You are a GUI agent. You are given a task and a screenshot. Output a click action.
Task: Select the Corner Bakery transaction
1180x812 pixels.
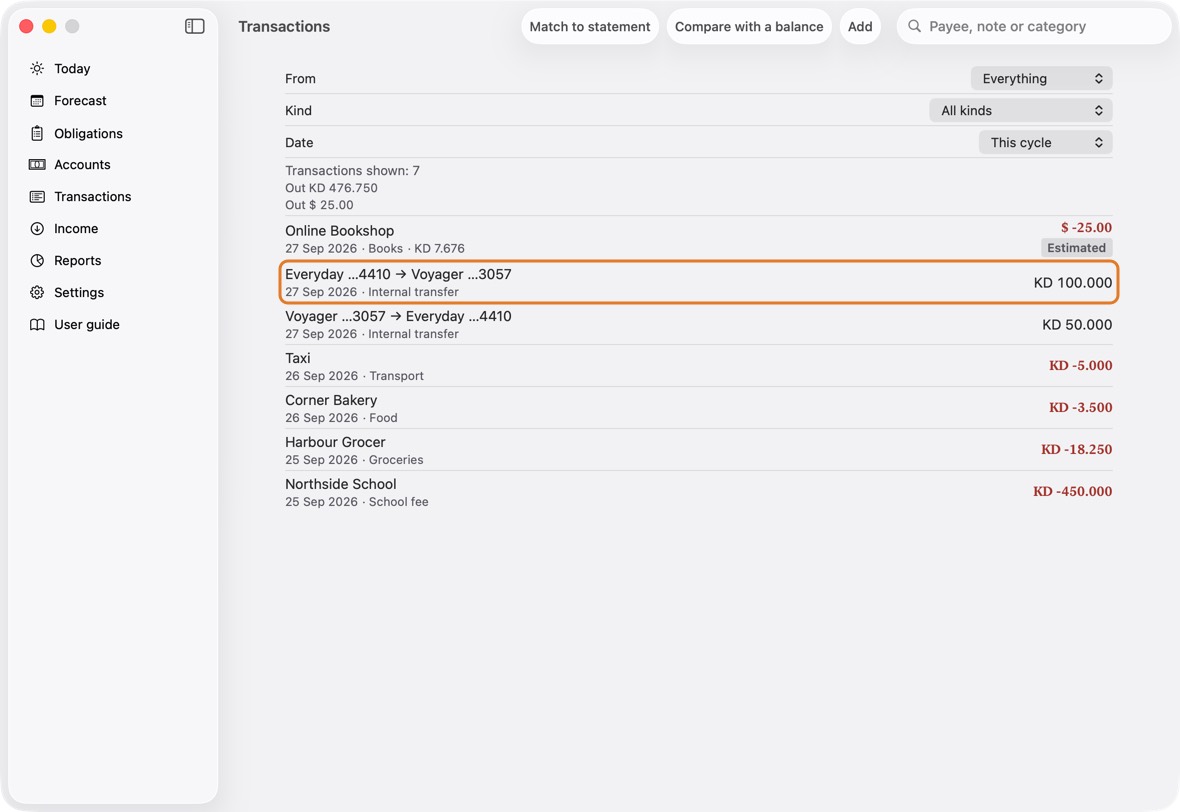tap(698, 409)
